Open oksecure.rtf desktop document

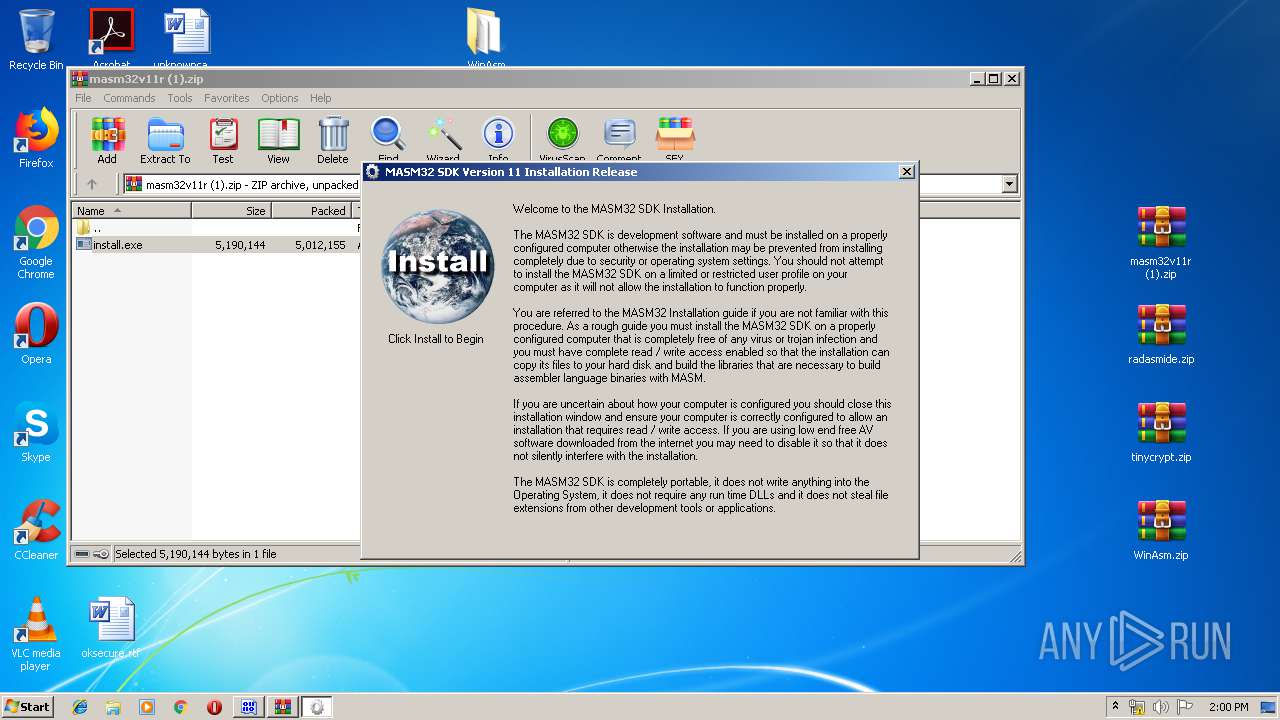(110, 628)
